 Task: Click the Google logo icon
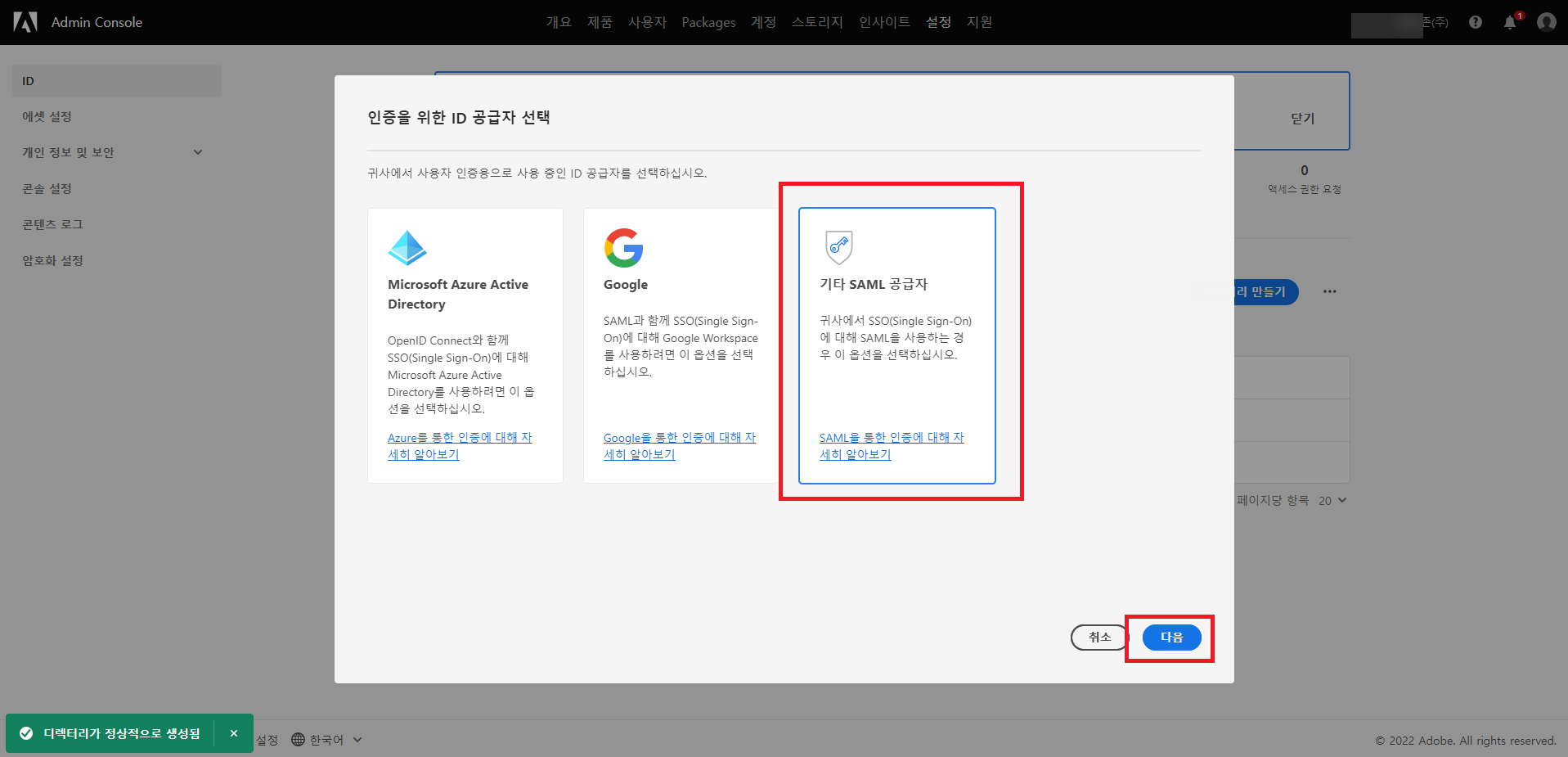point(623,248)
